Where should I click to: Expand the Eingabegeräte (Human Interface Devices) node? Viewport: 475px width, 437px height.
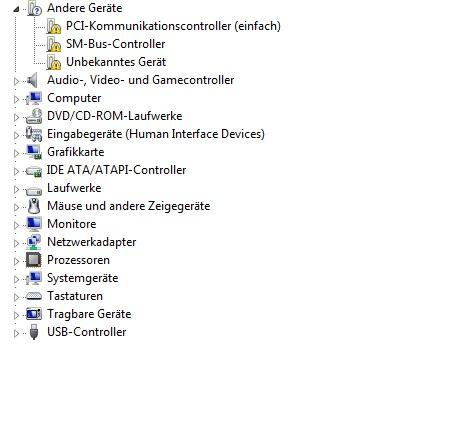tap(16, 135)
